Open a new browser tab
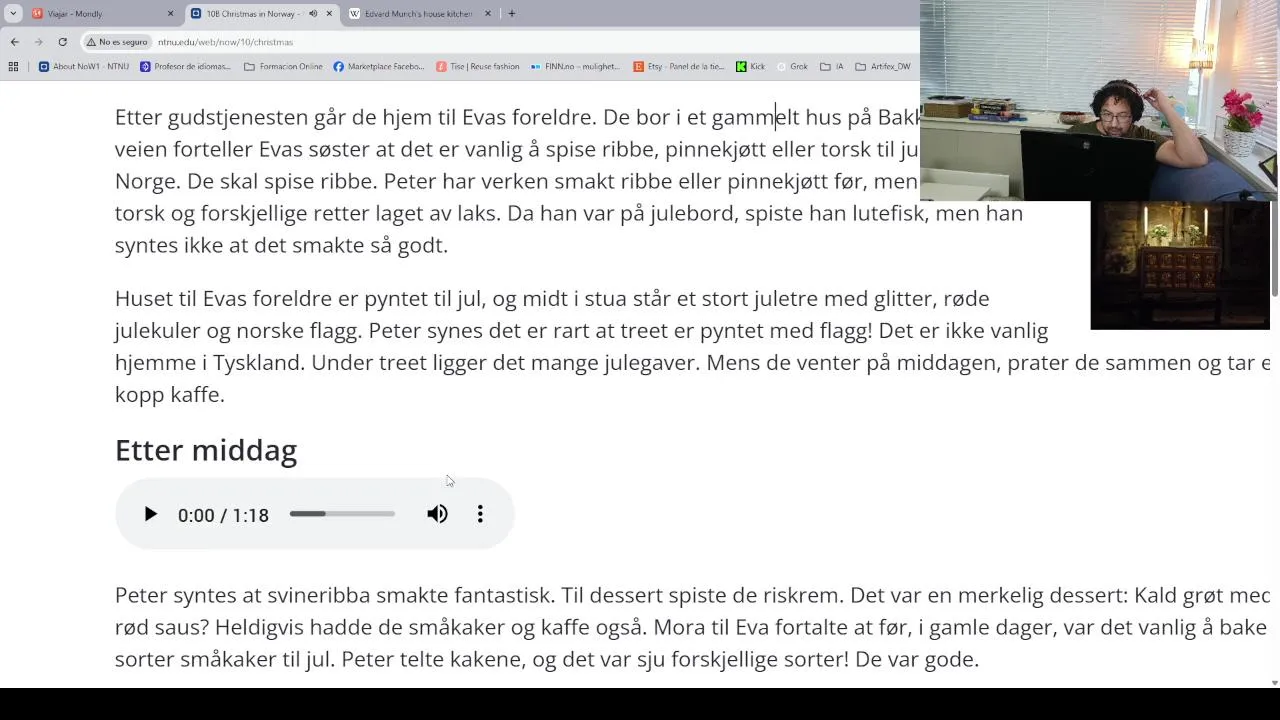Screen dimensions: 1280x720 click(x=512, y=14)
